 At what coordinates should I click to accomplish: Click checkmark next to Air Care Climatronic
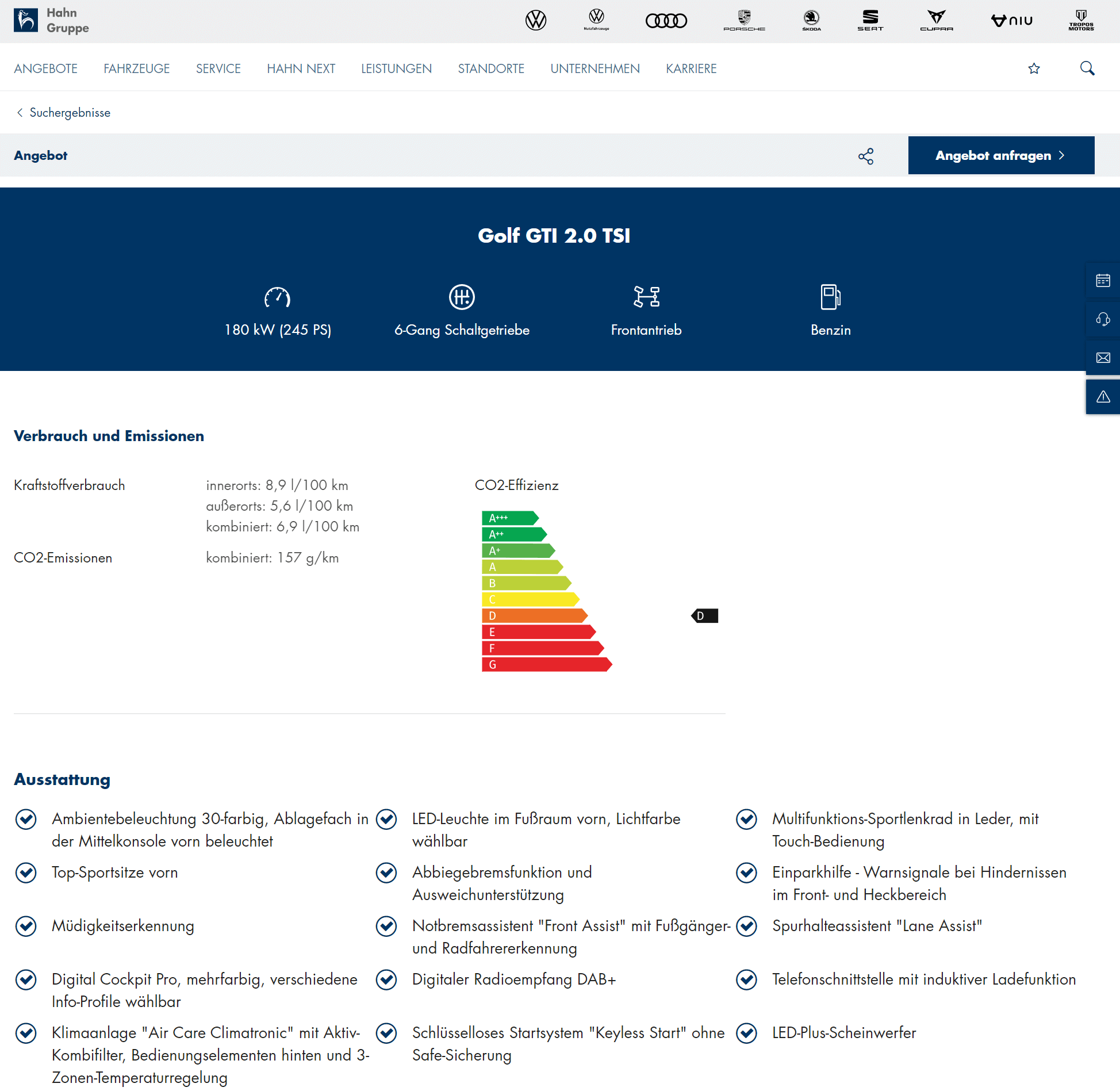click(x=26, y=1033)
